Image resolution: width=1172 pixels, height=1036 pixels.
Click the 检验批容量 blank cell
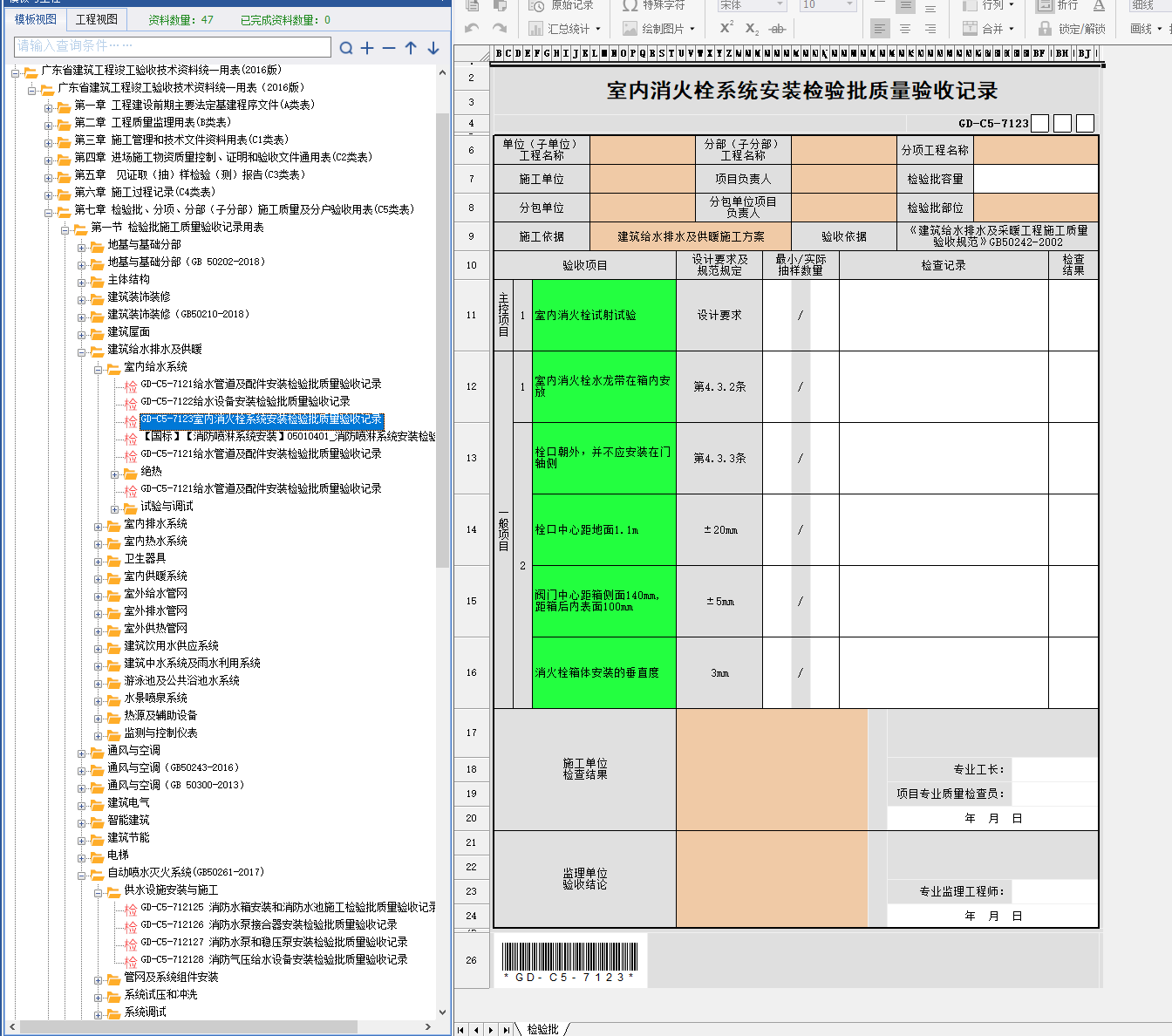click(1035, 179)
